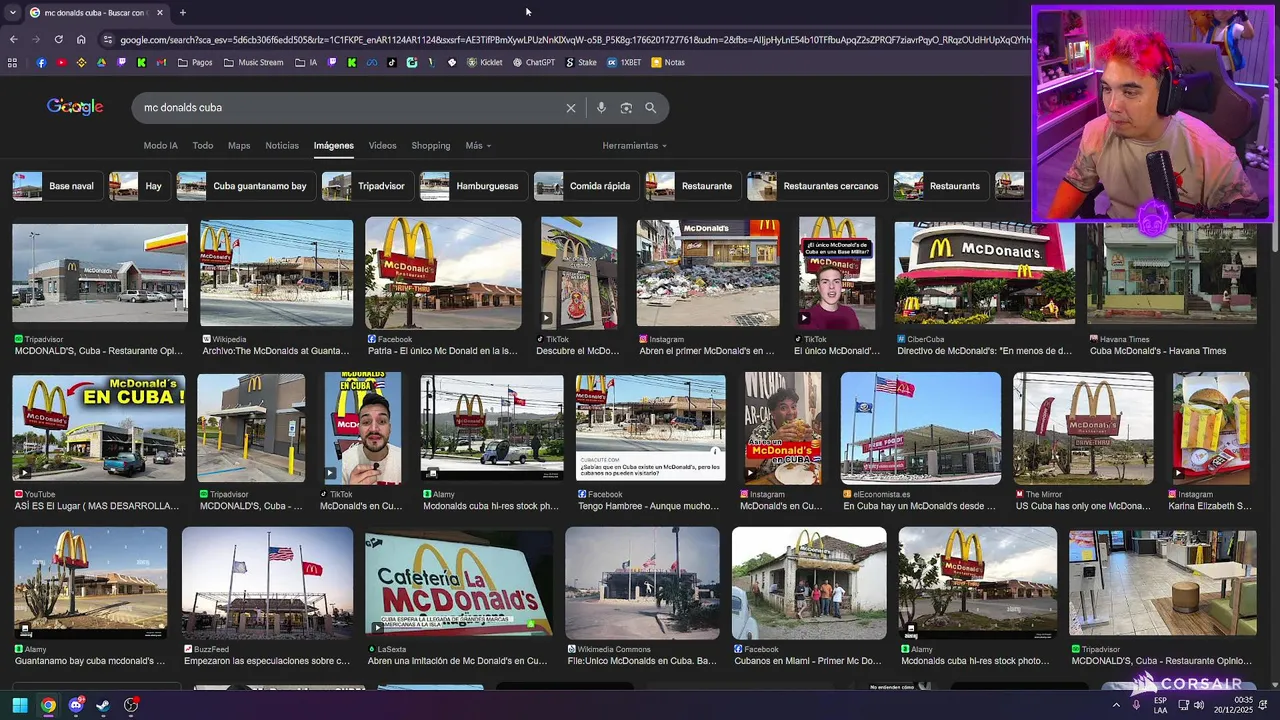Viewport: 1280px width, 720px height.
Task: Open the ChatGPT bookmark
Action: (x=534, y=62)
